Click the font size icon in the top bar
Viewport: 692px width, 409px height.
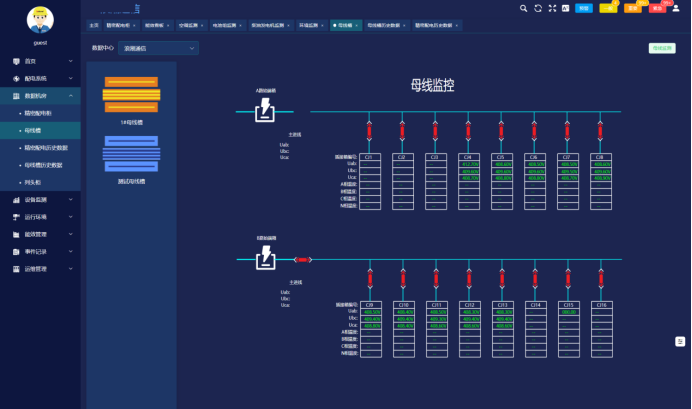click(565, 8)
